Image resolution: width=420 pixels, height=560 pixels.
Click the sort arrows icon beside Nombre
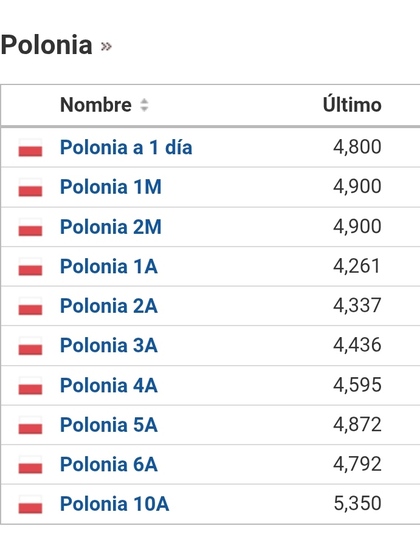(x=144, y=105)
